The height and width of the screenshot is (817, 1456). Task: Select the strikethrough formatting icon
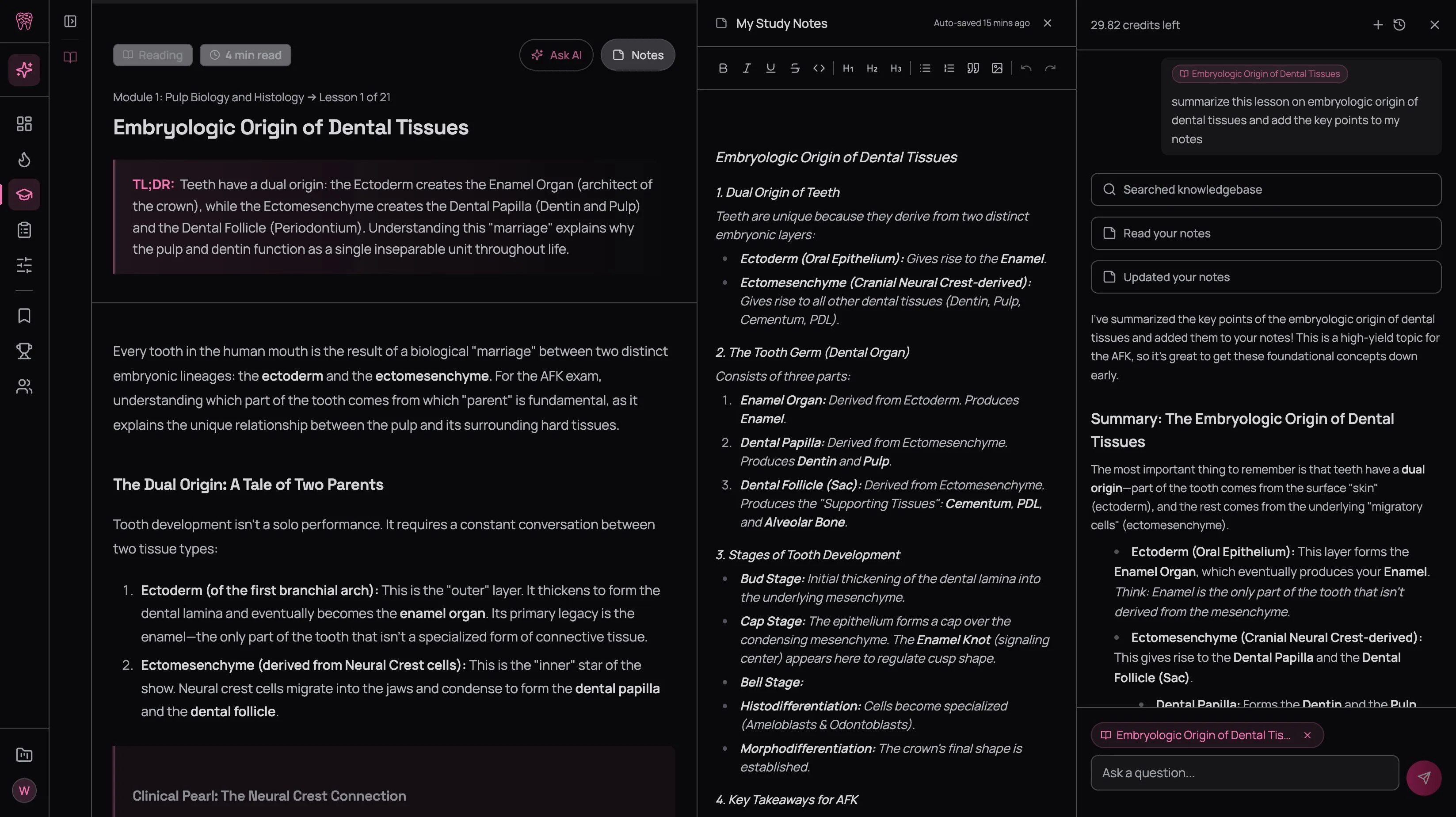[x=795, y=68]
